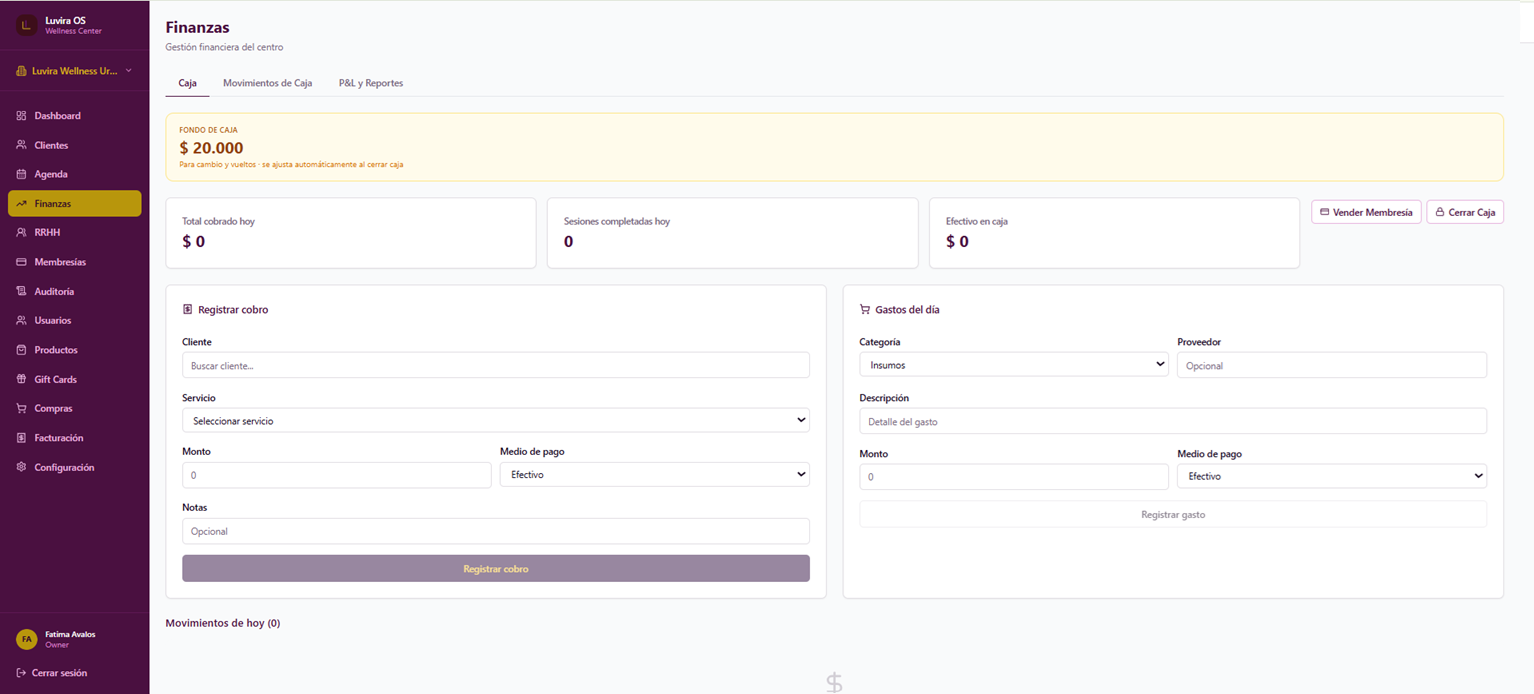Viewport: 1534px width, 694px height.
Task: Go to Gift Cards page
Action: 74,379
